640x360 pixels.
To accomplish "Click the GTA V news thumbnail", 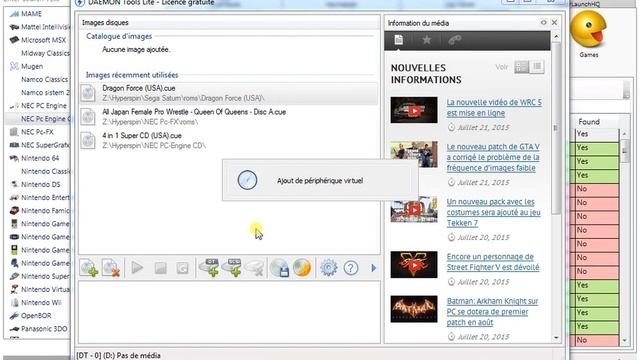I will (414, 154).
